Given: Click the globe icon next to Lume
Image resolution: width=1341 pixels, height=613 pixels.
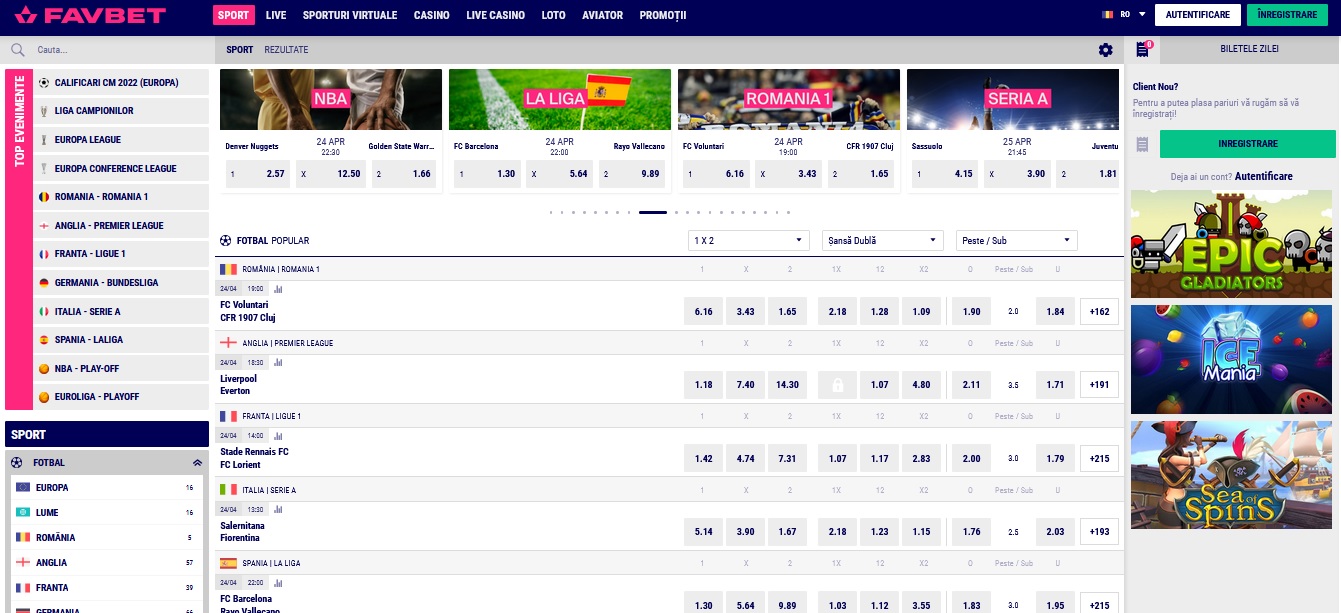Looking at the screenshot, I should point(22,512).
